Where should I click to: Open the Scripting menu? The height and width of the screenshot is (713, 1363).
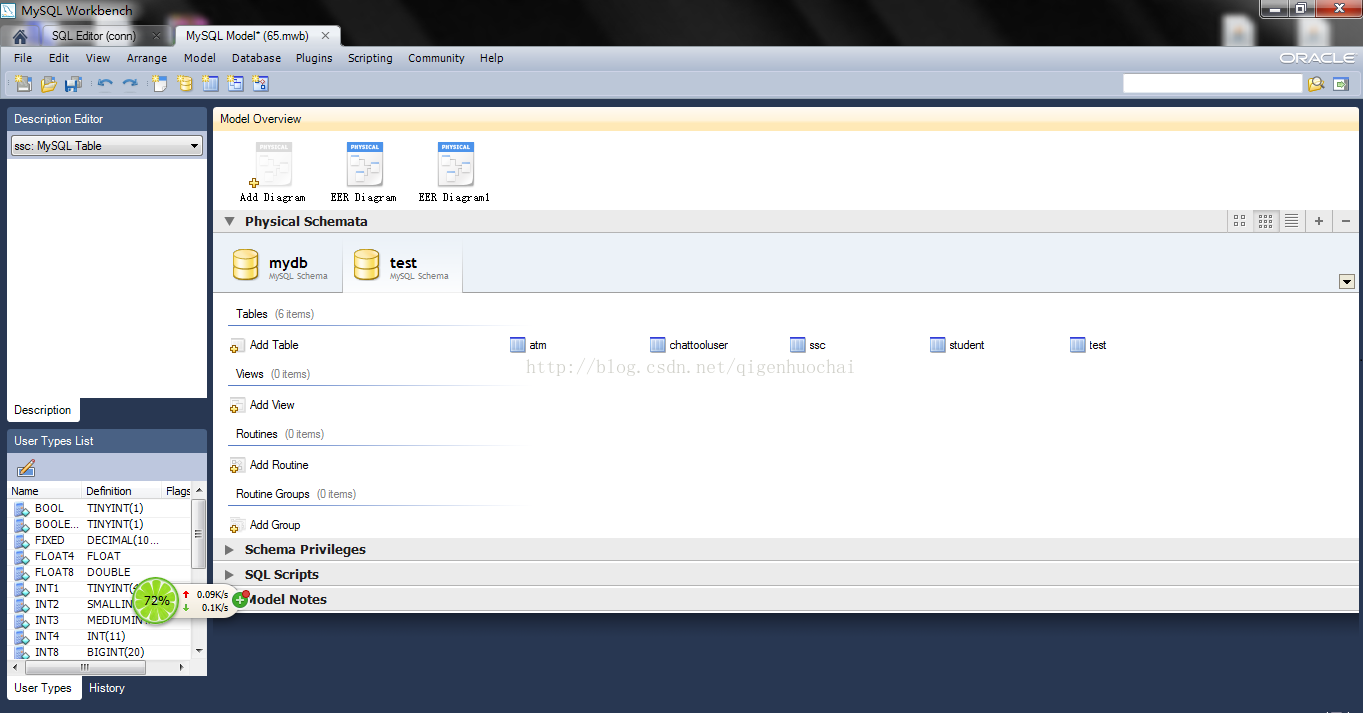click(x=370, y=58)
